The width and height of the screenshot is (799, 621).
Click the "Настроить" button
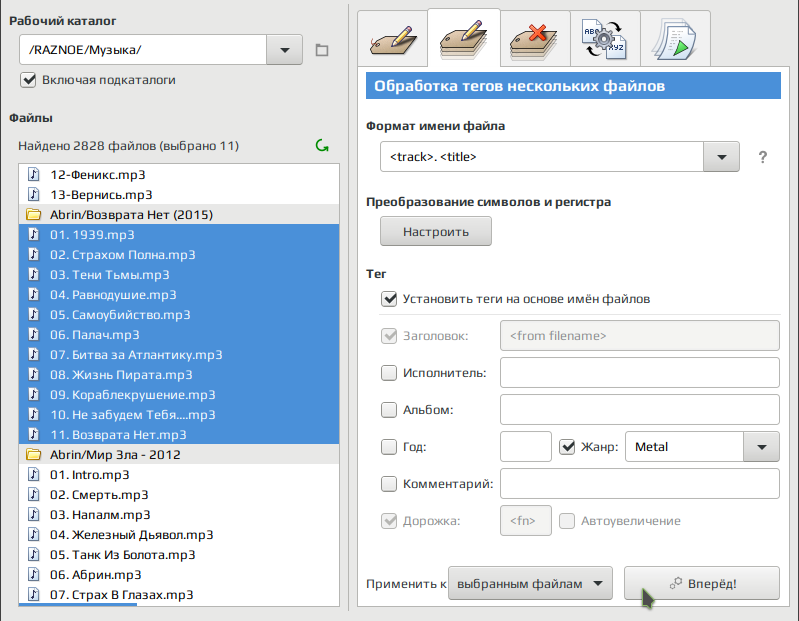point(436,232)
